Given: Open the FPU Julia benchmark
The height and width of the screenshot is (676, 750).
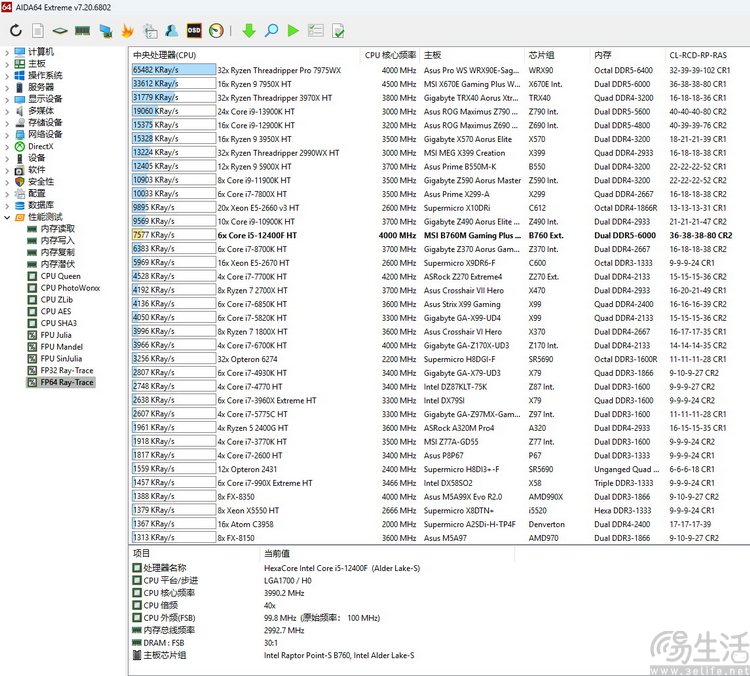Looking at the screenshot, I should (50, 335).
